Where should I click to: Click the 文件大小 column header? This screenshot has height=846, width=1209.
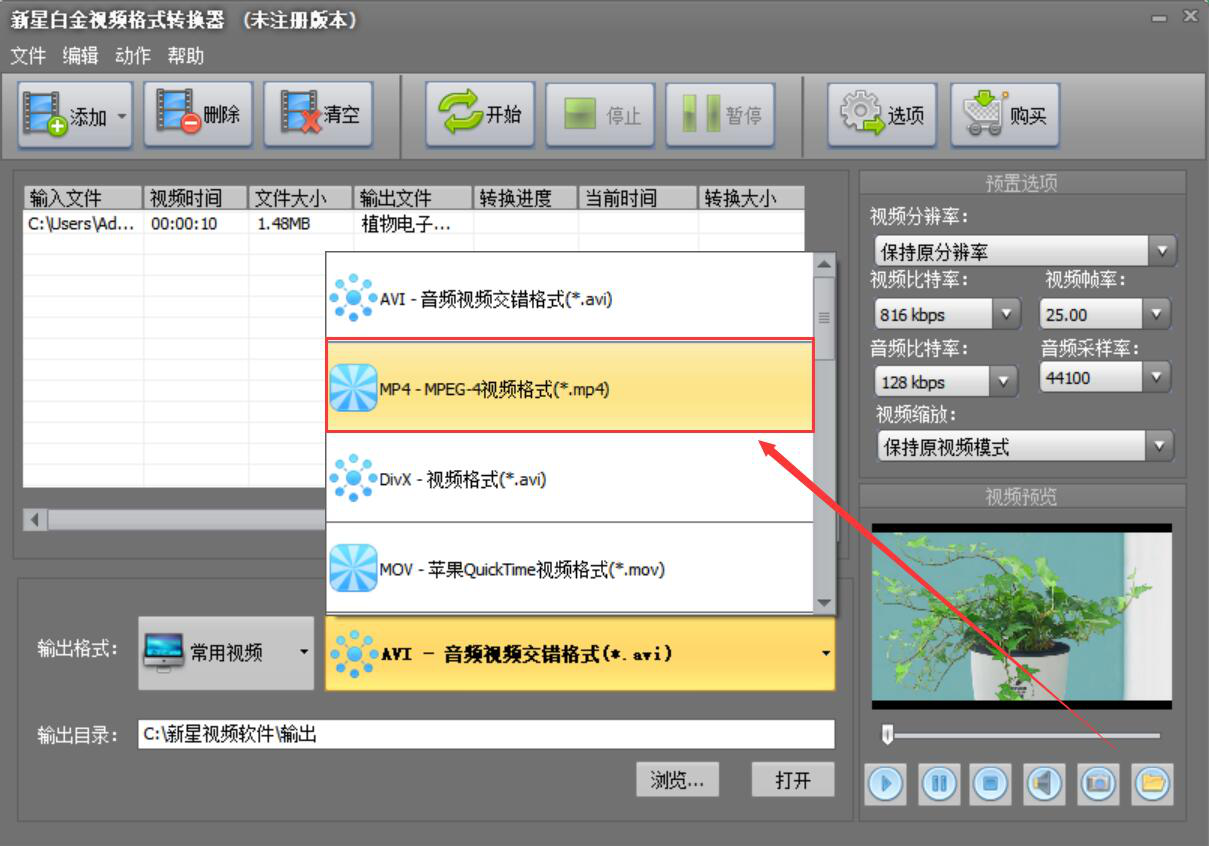[x=301, y=198]
